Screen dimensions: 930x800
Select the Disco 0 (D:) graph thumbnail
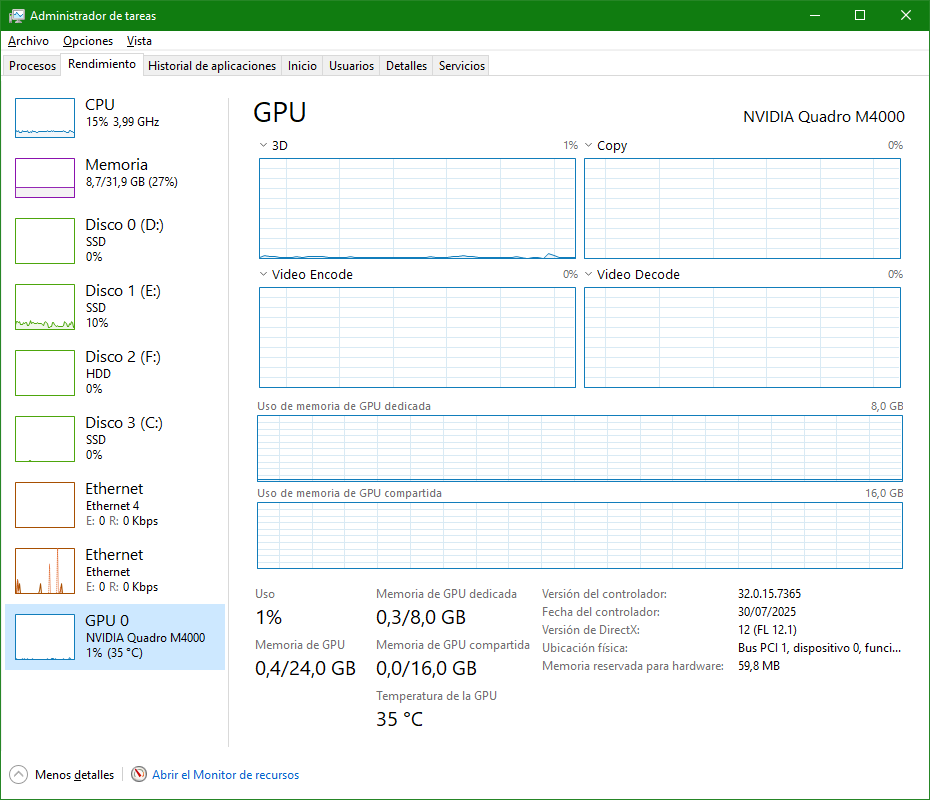(x=45, y=241)
